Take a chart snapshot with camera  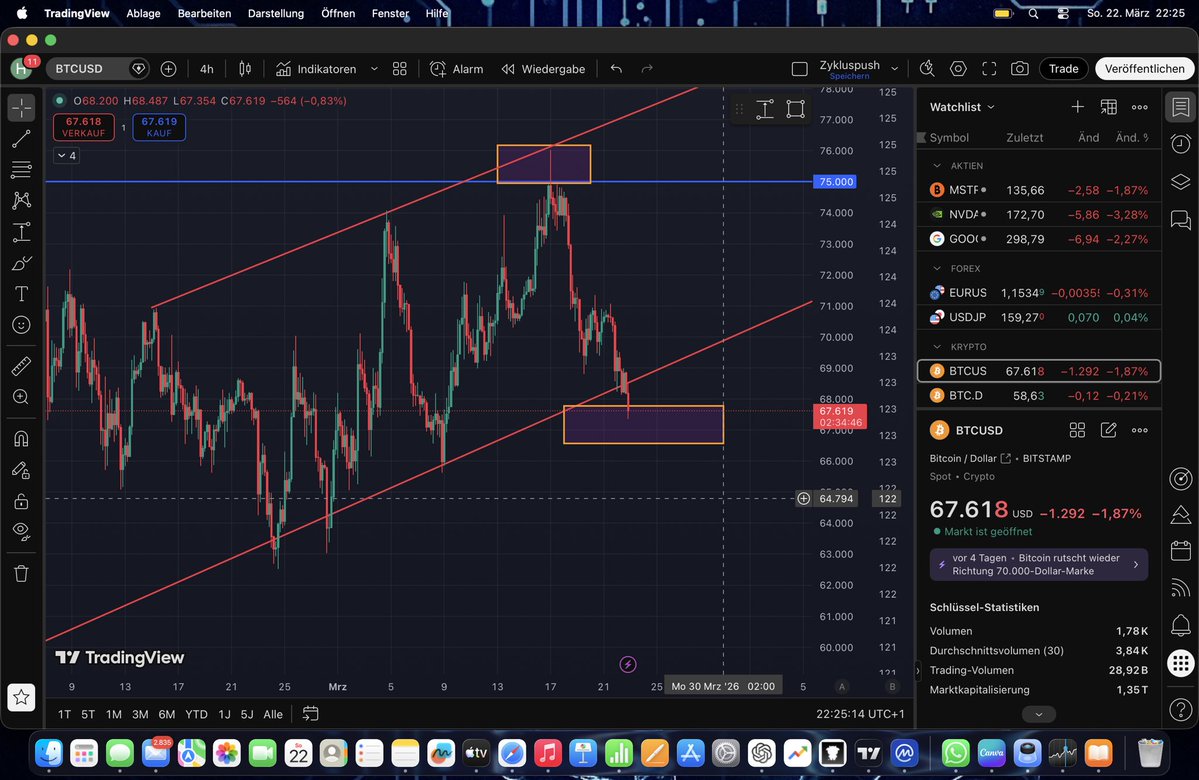tap(1019, 69)
